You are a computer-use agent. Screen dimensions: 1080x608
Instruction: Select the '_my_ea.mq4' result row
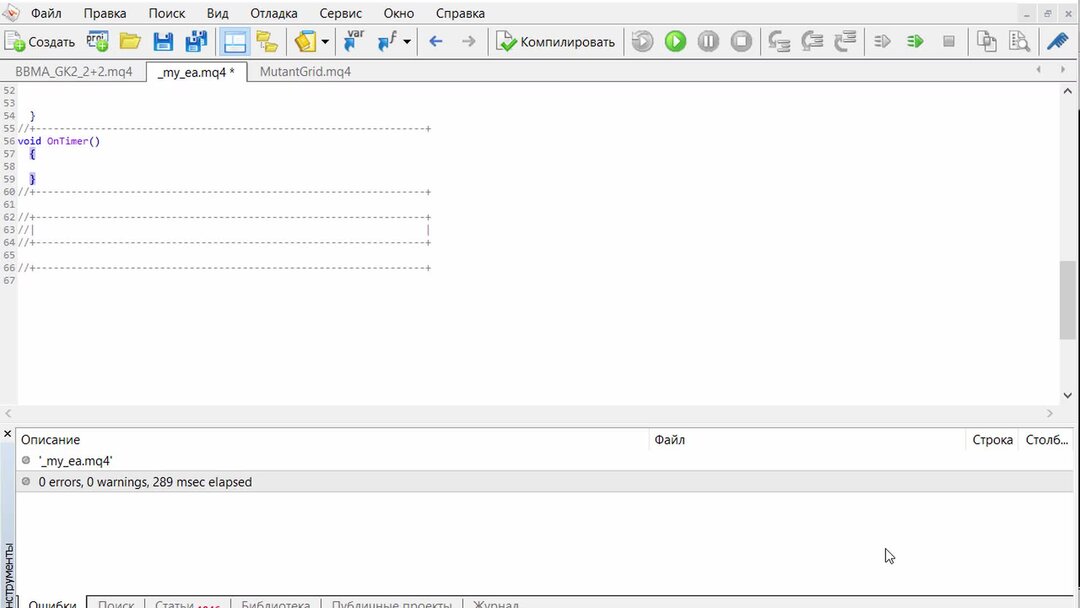(x=544, y=461)
